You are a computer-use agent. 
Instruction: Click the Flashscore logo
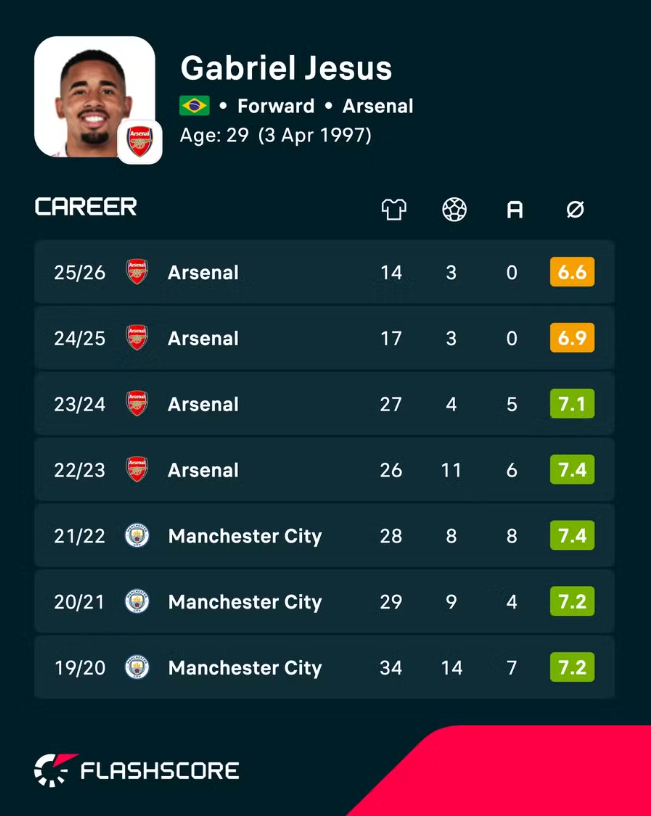[x=136, y=770]
